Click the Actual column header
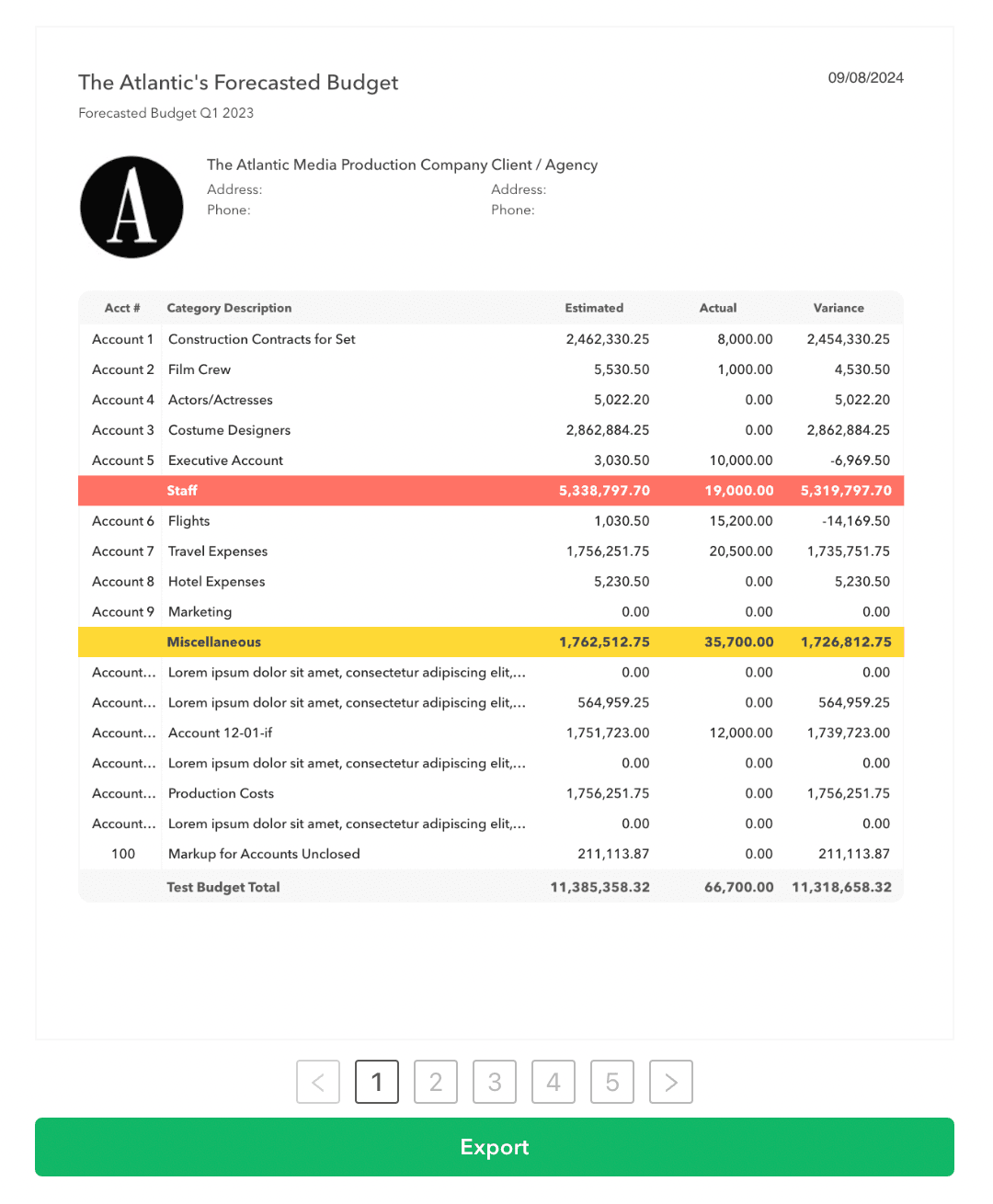 point(718,308)
